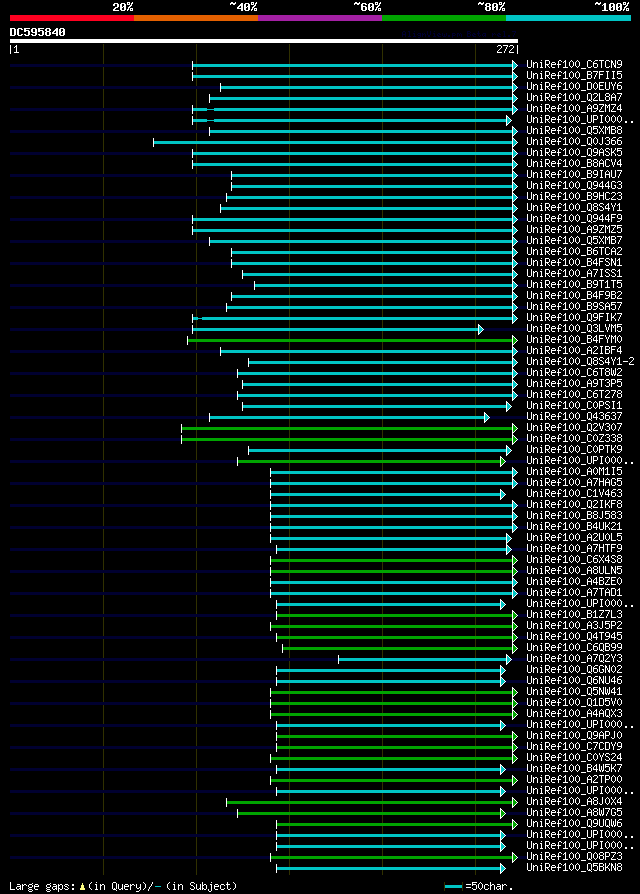Open hit UniRef100_B7FII5

574,75
